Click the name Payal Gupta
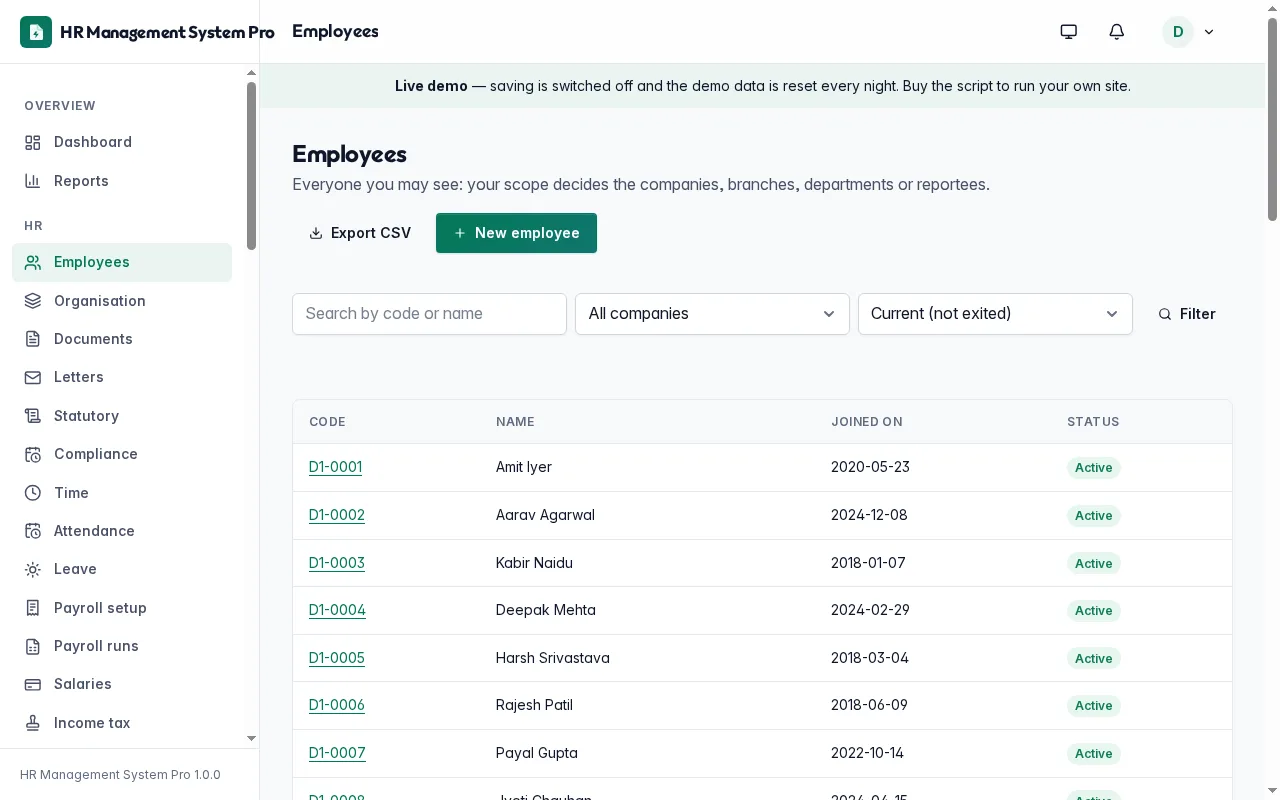The width and height of the screenshot is (1280, 800). pyautogui.click(x=537, y=753)
